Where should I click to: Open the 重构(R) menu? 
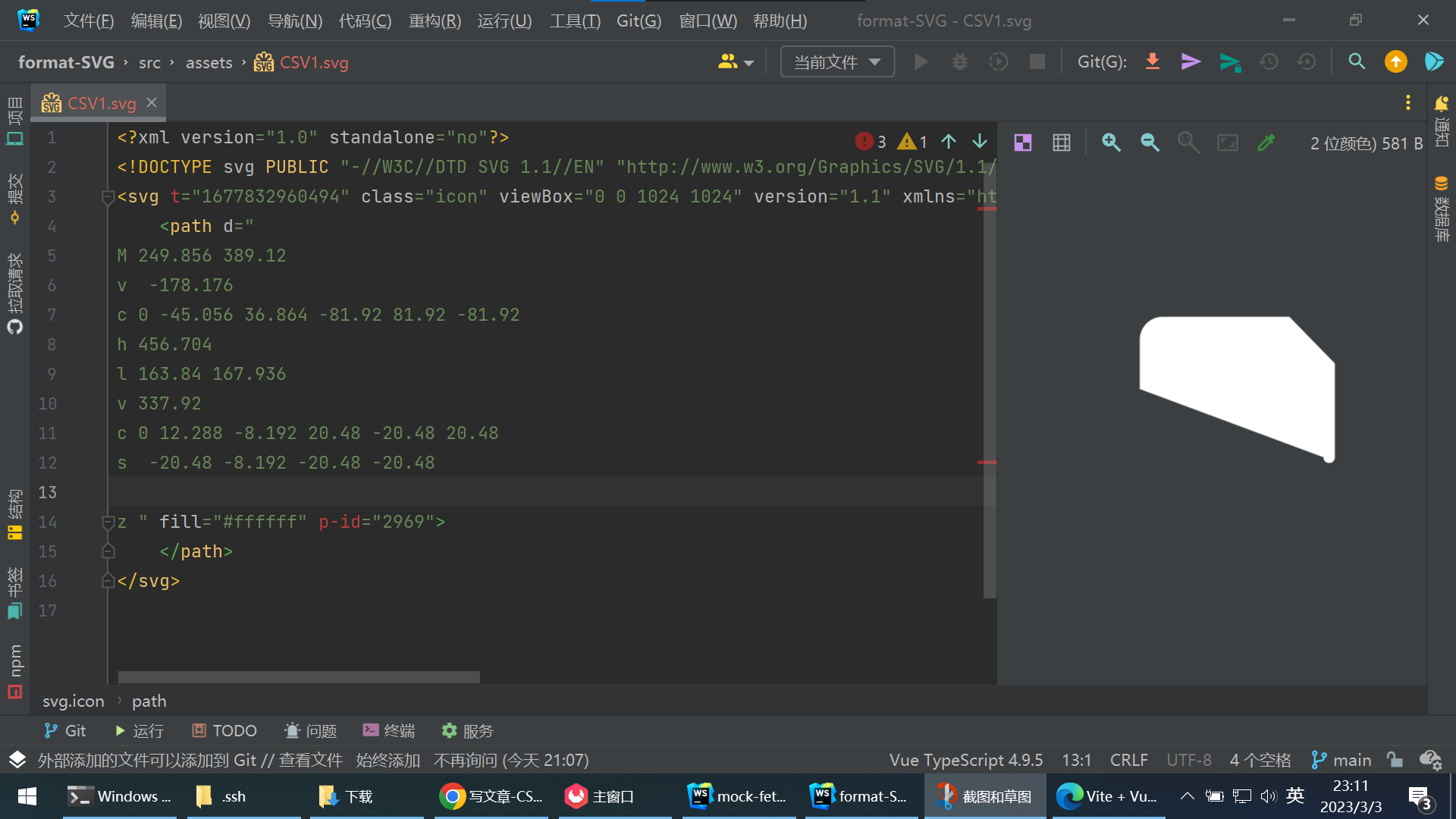point(435,20)
